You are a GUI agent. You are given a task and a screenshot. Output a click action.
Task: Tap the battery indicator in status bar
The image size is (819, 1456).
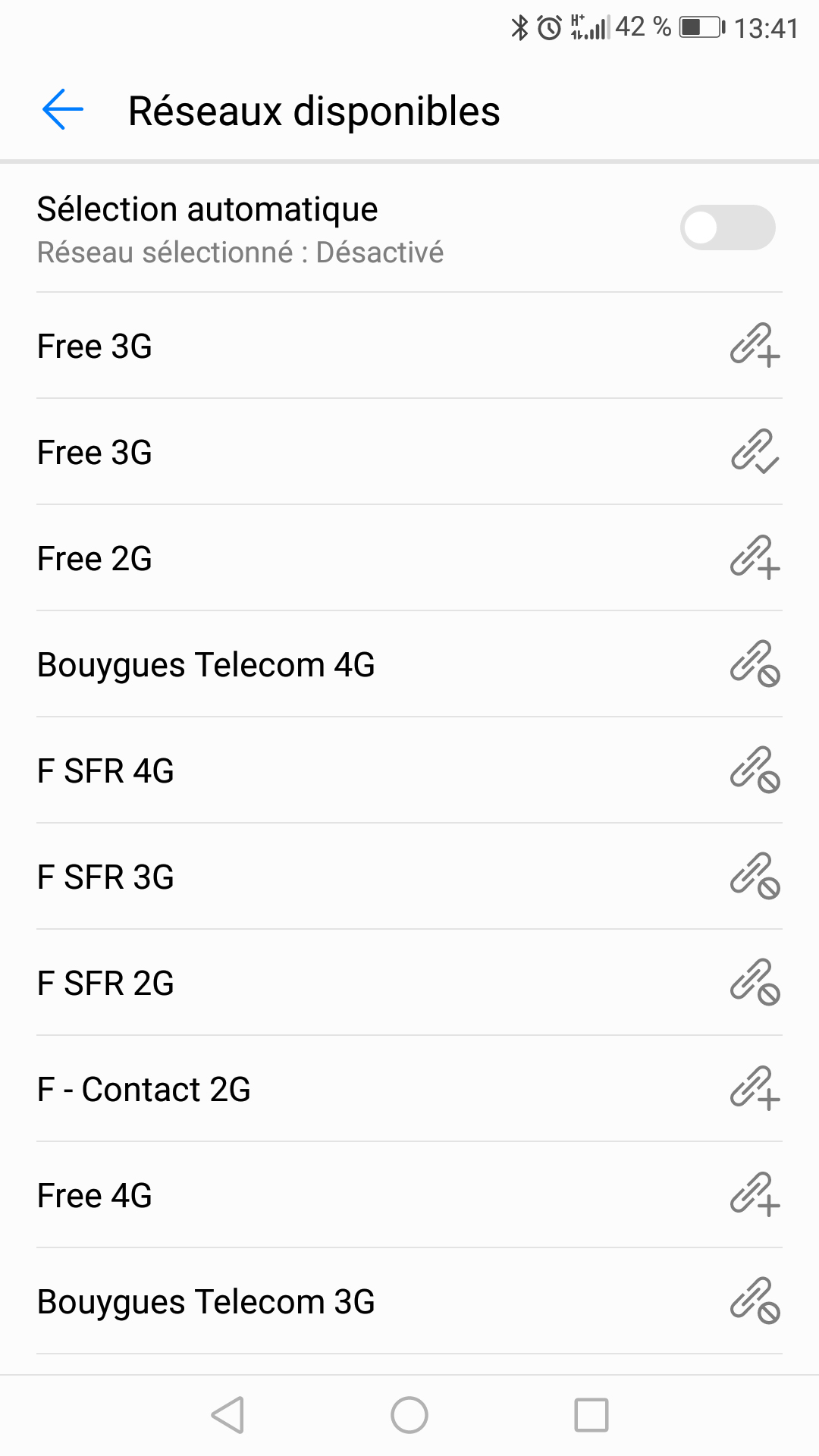coord(702,28)
